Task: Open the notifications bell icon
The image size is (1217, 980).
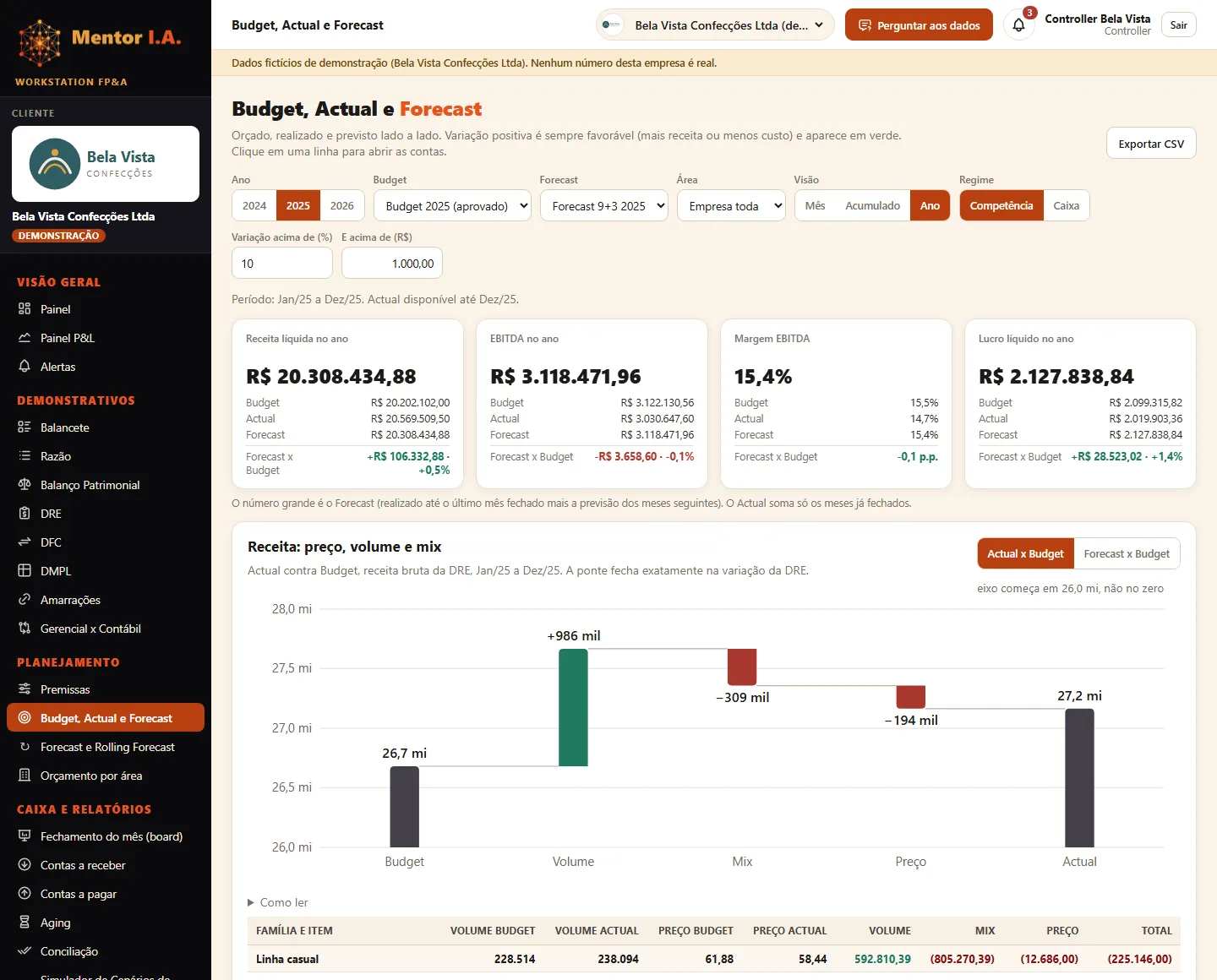Action: point(1018,25)
